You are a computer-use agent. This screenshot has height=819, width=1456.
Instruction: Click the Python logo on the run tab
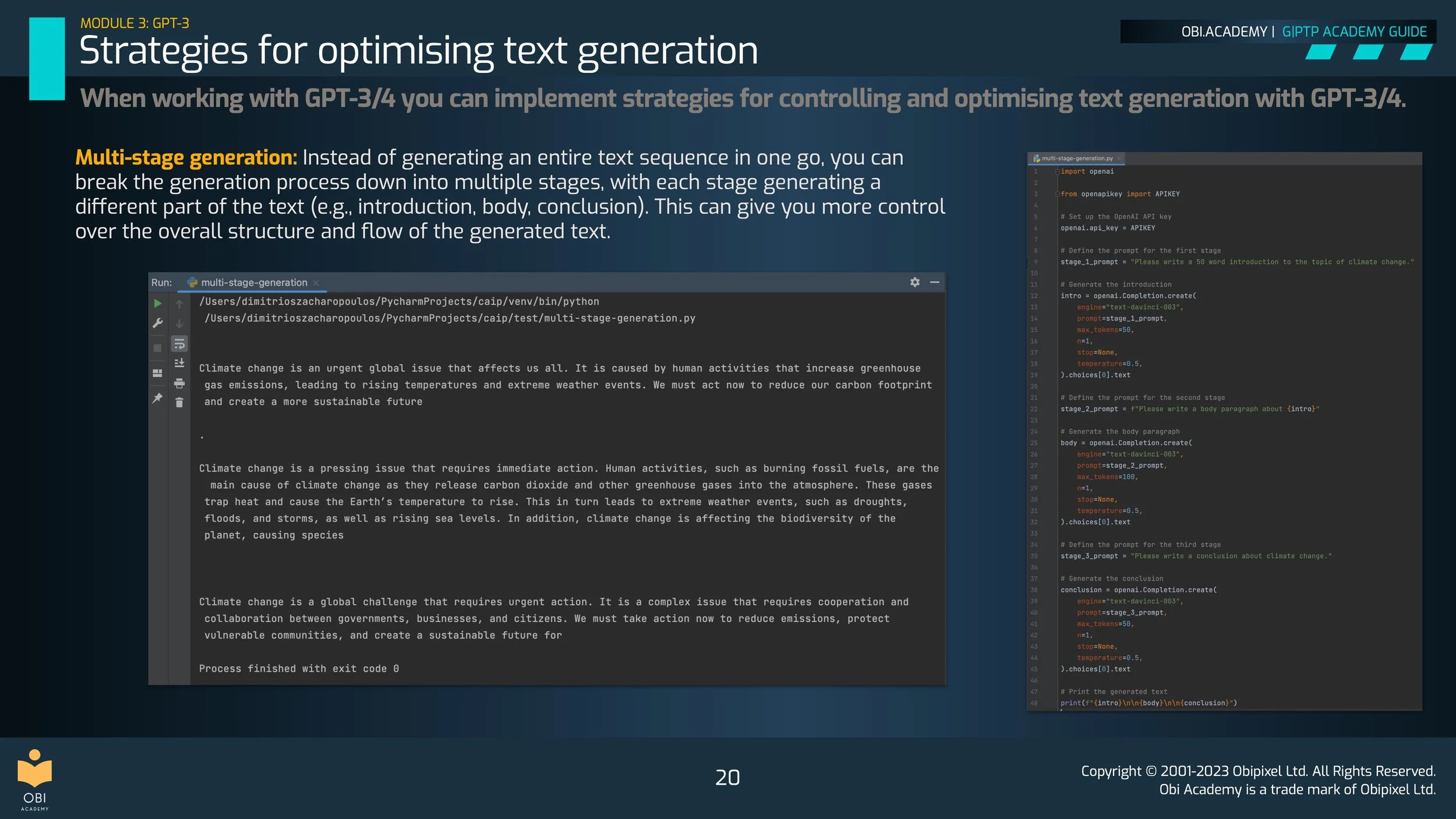pyautogui.click(x=193, y=283)
